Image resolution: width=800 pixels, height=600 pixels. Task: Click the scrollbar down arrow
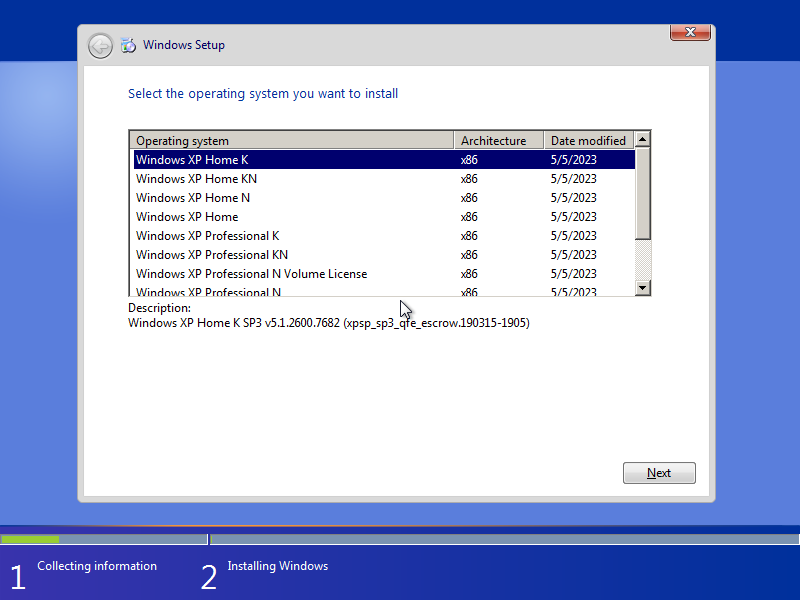coord(642,288)
